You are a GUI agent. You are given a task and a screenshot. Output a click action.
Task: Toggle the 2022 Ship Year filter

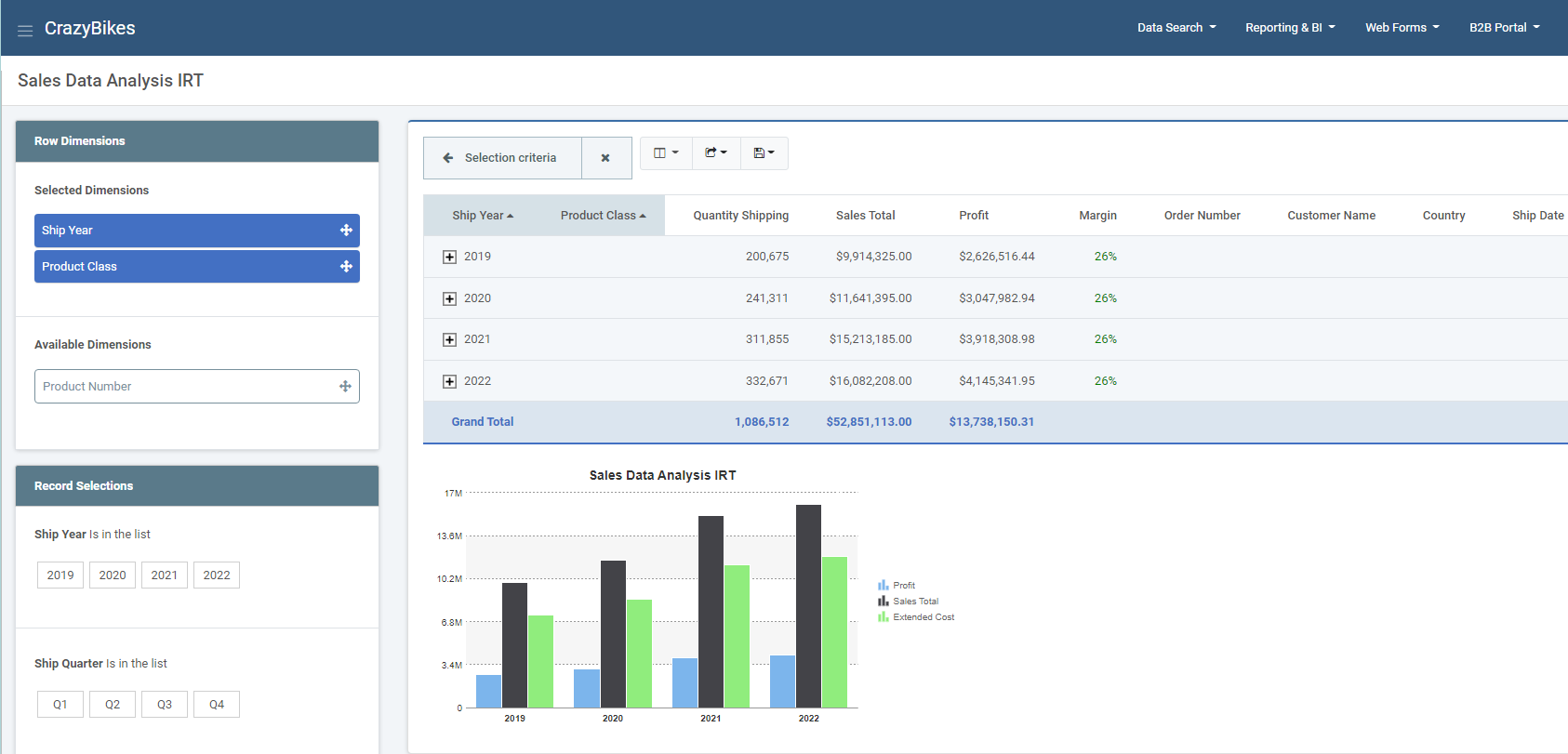pyautogui.click(x=217, y=575)
